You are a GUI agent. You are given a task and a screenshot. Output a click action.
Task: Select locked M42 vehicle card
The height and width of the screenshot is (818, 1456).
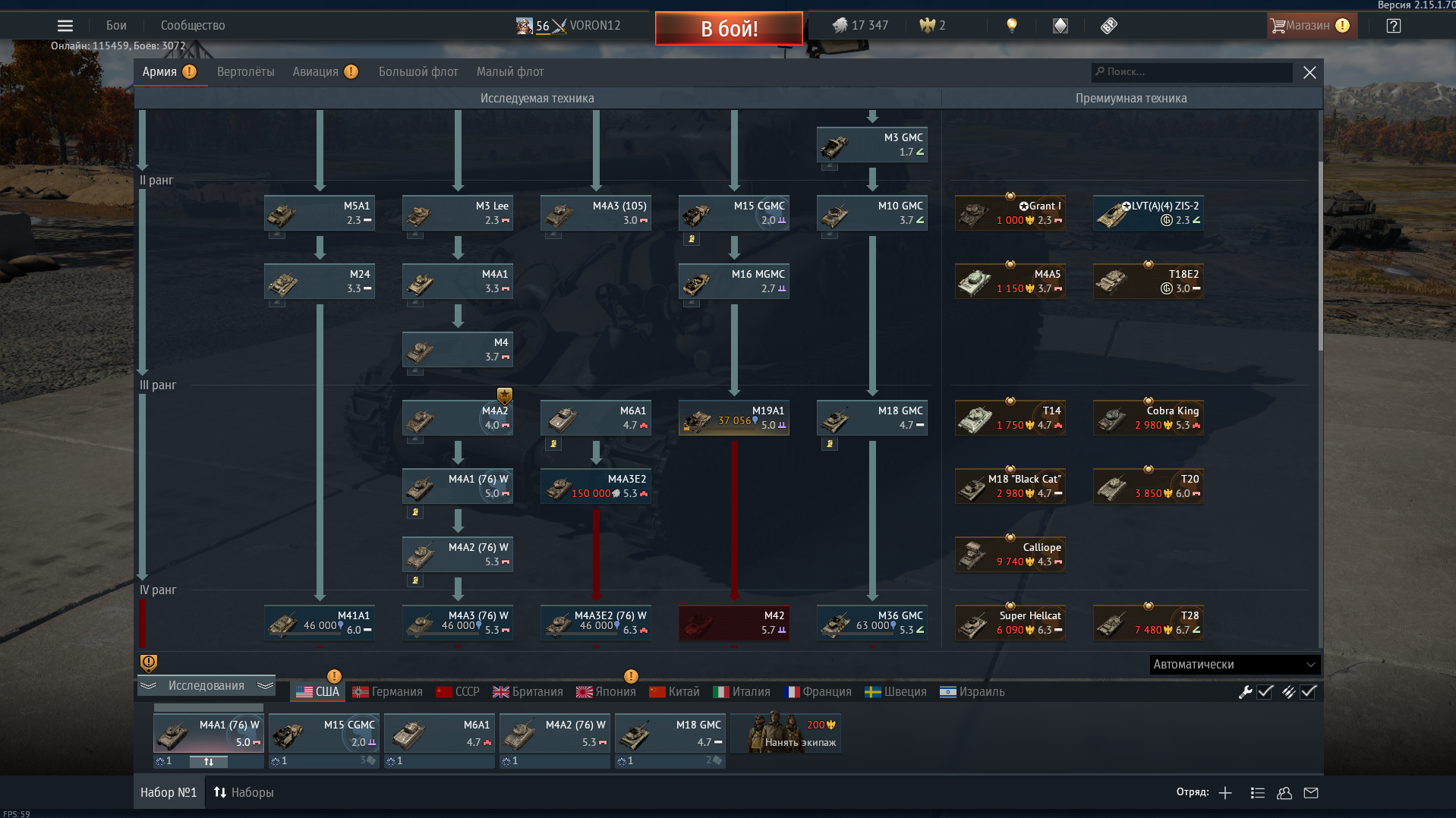(x=734, y=623)
